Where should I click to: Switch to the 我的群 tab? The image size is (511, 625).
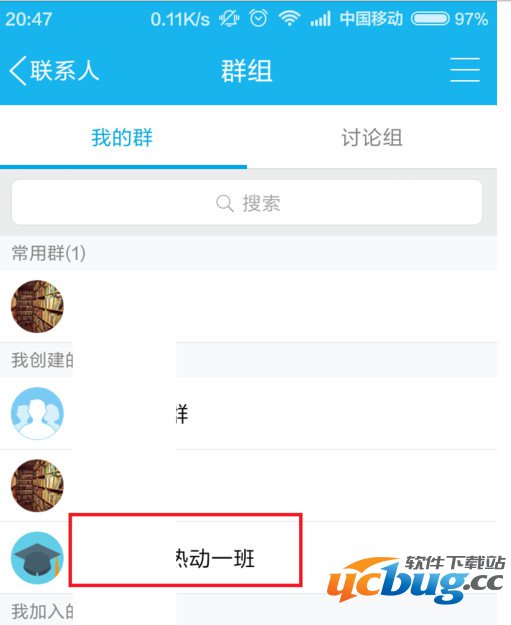click(x=122, y=138)
